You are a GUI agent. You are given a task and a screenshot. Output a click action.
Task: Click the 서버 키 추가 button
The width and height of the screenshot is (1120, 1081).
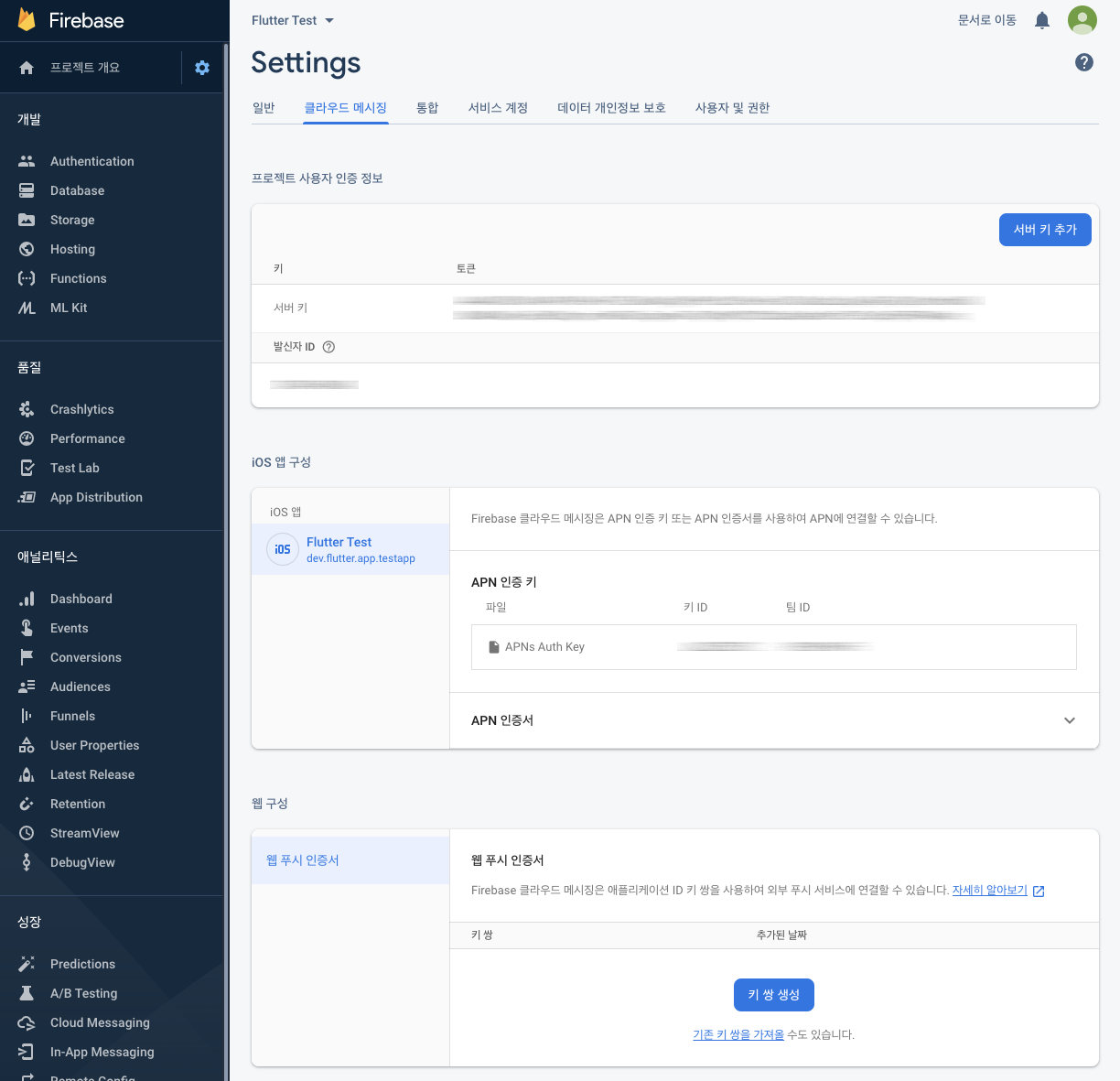tap(1045, 230)
